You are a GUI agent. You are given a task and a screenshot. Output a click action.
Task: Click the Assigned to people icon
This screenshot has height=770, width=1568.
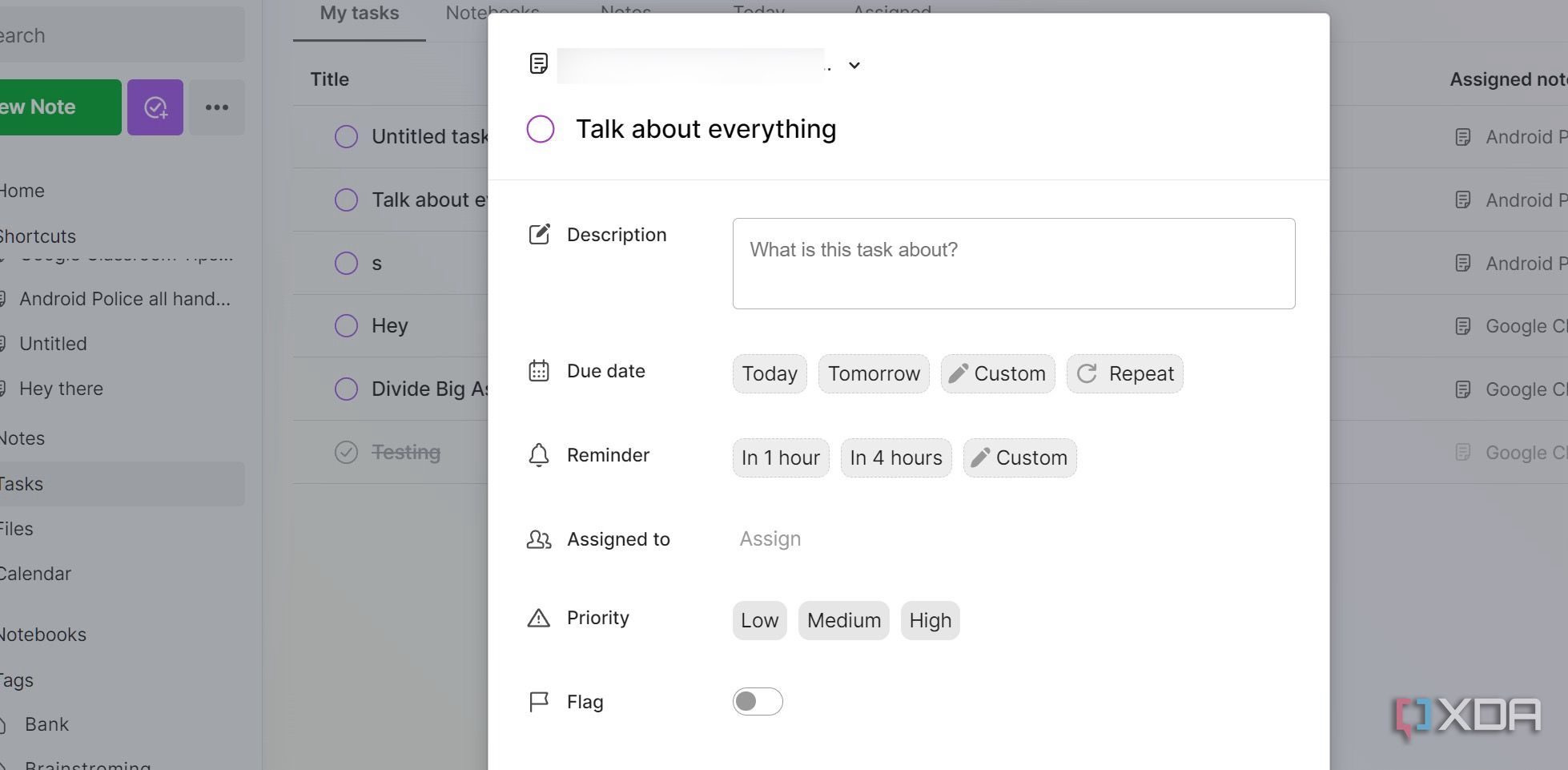pyautogui.click(x=539, y=539)
